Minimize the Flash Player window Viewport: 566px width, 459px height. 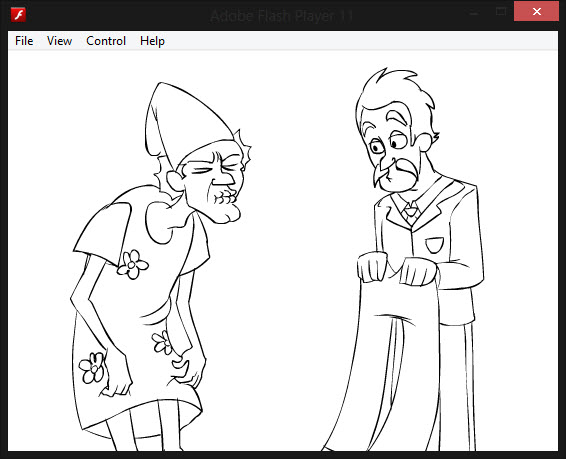coord(474,13)
